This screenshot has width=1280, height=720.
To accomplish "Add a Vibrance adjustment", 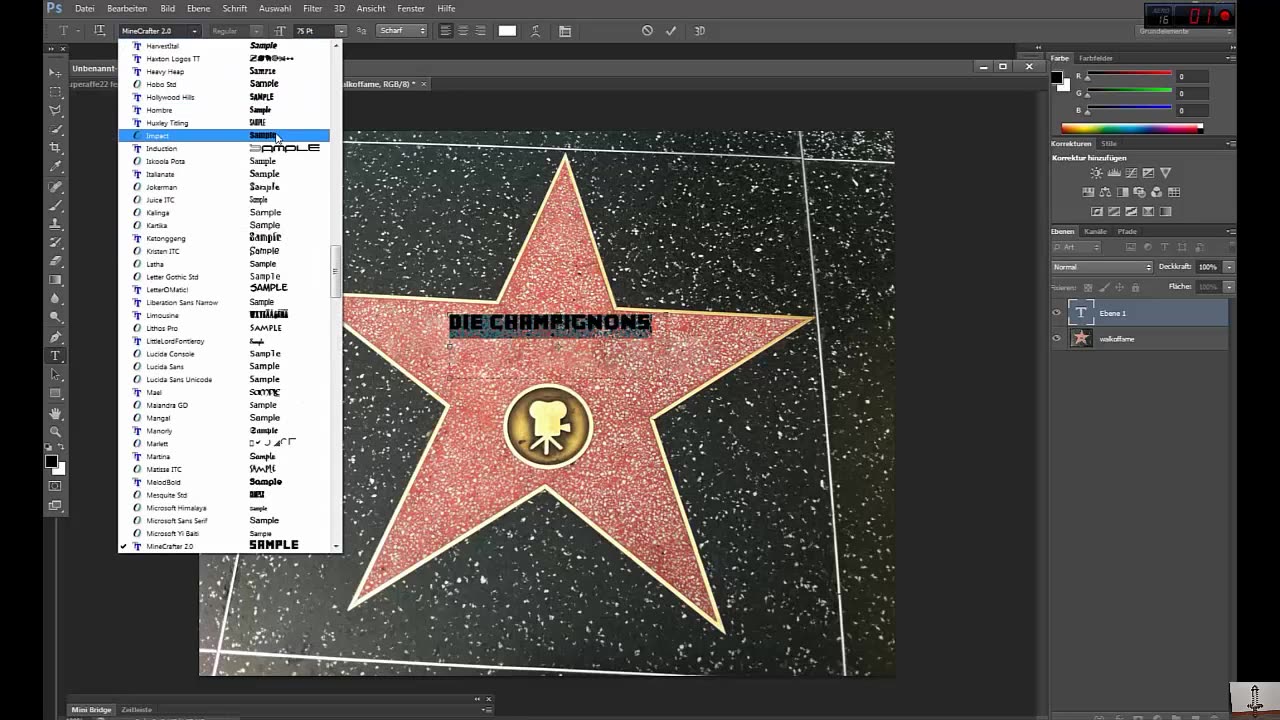I will point(1165,173).
